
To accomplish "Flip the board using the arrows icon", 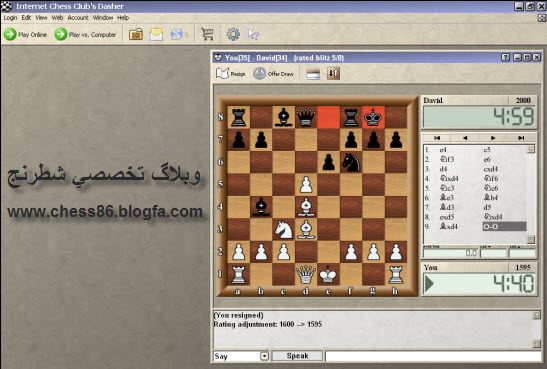I will (x=334, y=74).
